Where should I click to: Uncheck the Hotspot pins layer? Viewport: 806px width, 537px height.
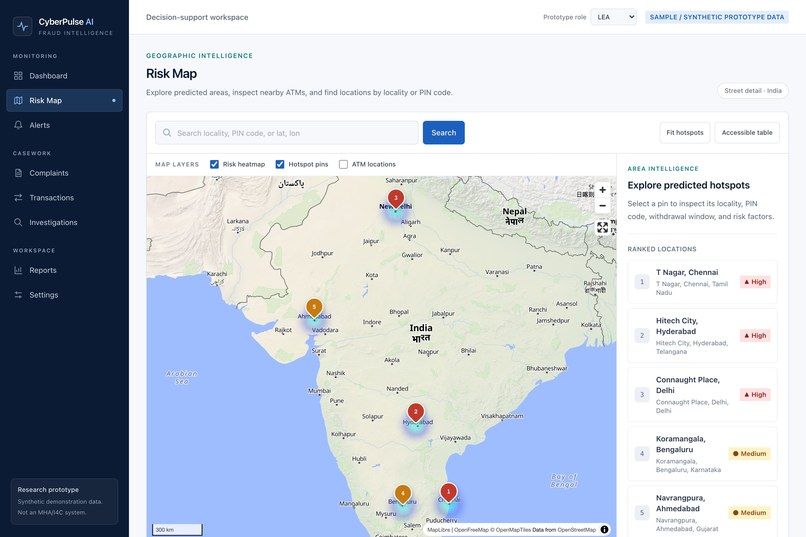coord(280,164)
